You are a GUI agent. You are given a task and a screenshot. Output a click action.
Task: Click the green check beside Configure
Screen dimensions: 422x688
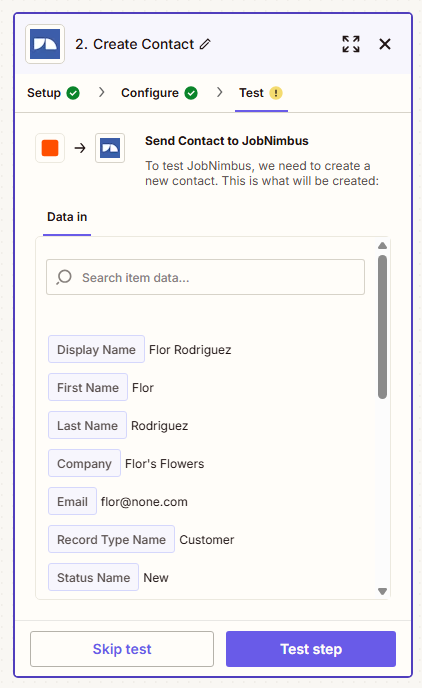click(191, 93)
